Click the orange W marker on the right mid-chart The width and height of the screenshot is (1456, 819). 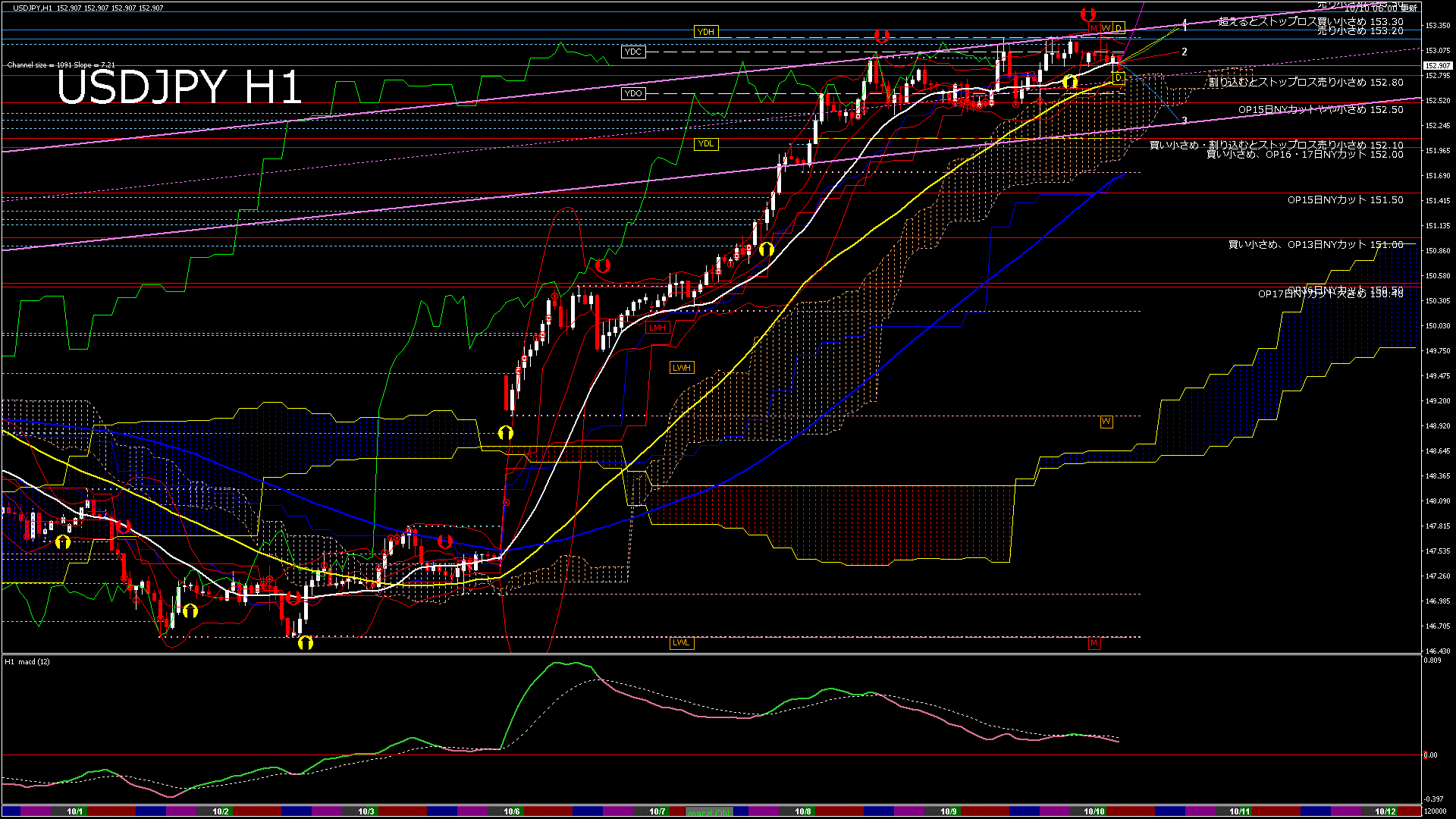pos(1106,422)
